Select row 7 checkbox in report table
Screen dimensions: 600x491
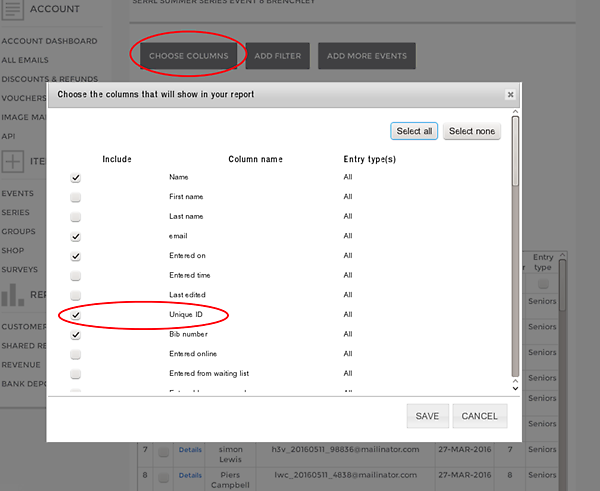pos(163,452)
